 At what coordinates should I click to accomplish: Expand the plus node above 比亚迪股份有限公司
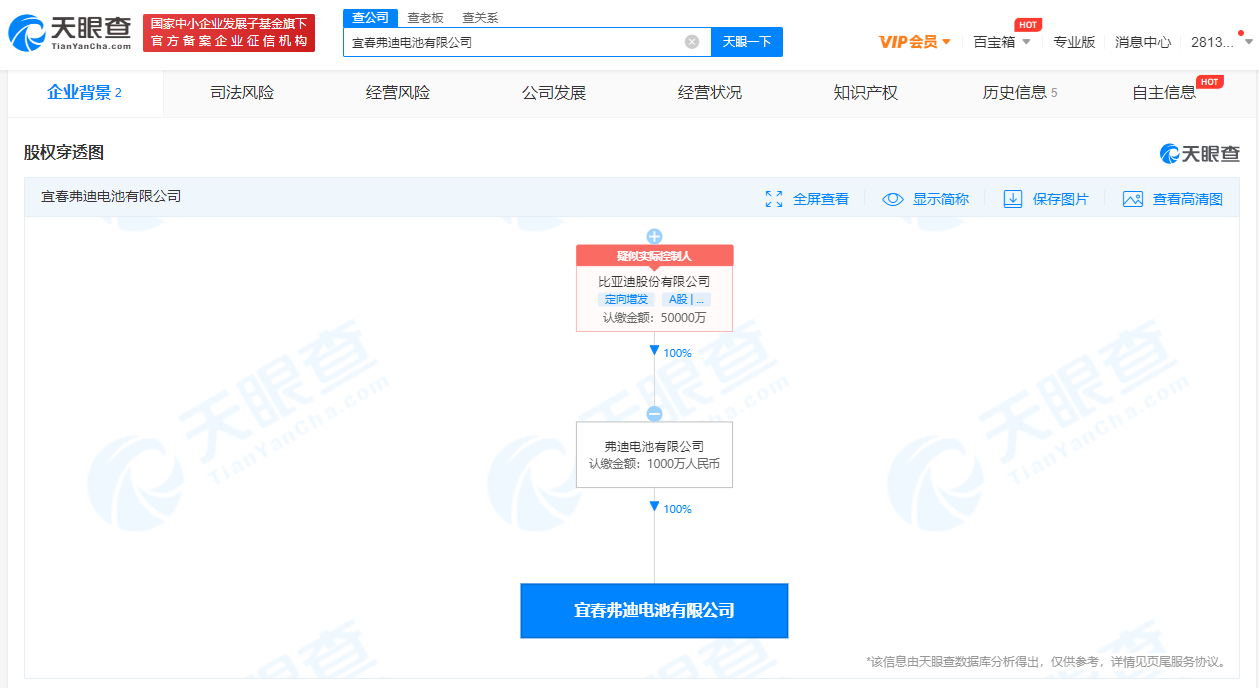pyautogui.click(x=654, y=237)
